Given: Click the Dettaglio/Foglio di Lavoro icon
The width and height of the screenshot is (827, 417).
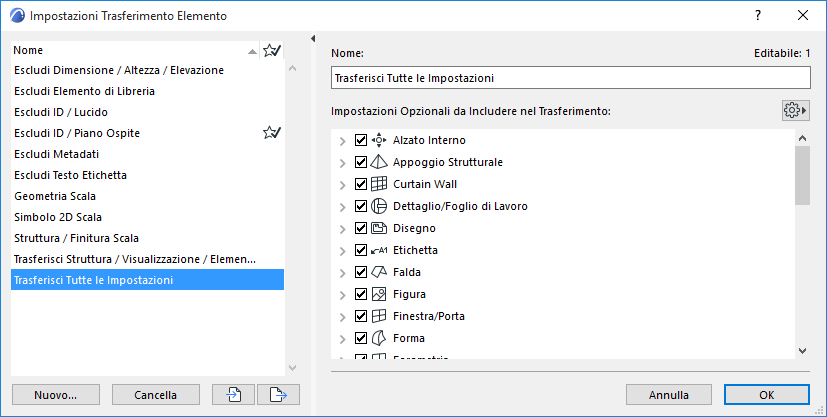Looking at the screenshot, I should [379, 206].
